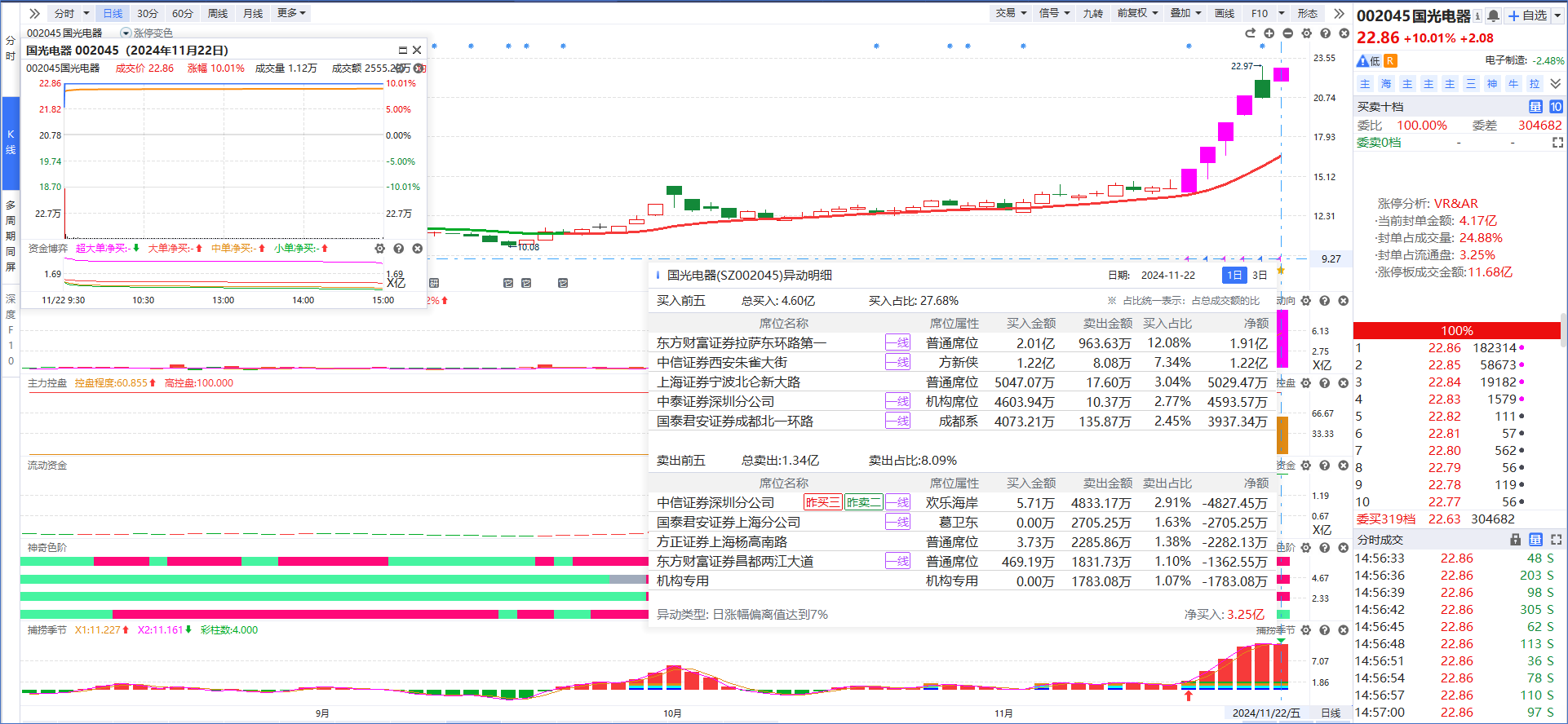The image size is (1568, 724).
Task: Open F10 company information
Action: tap(1260, 13)
